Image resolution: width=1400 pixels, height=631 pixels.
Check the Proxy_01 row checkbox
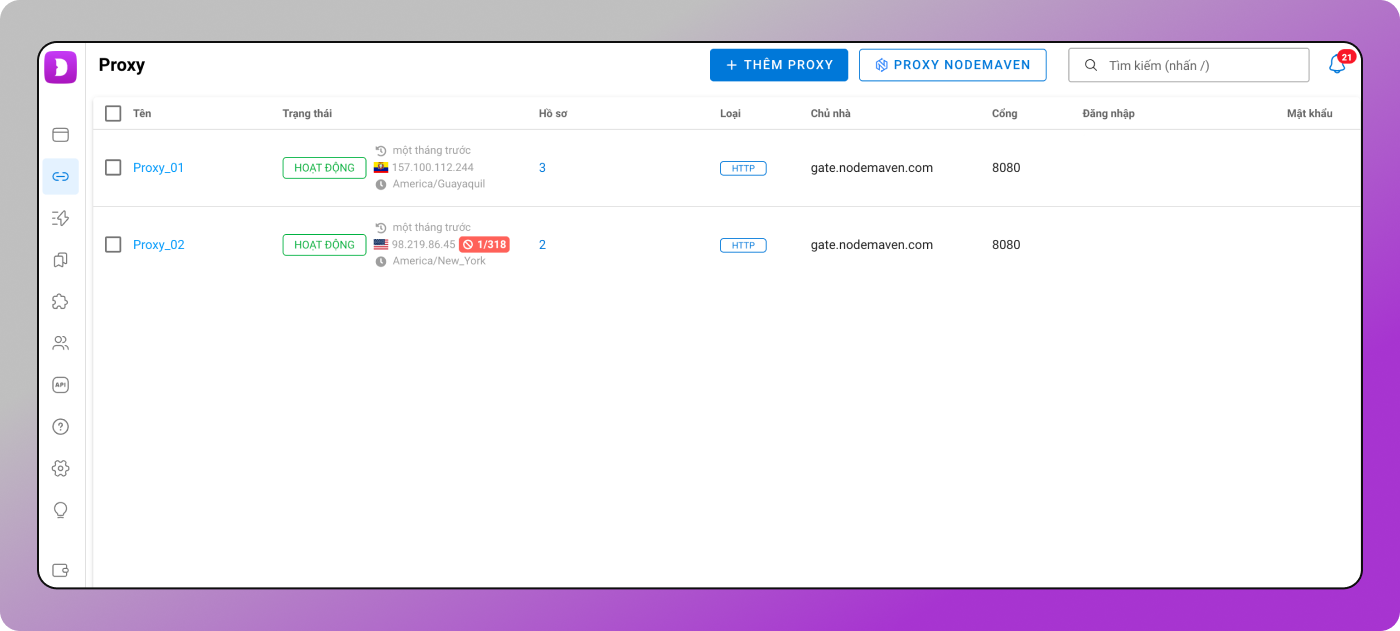click(x=113, y=168)
